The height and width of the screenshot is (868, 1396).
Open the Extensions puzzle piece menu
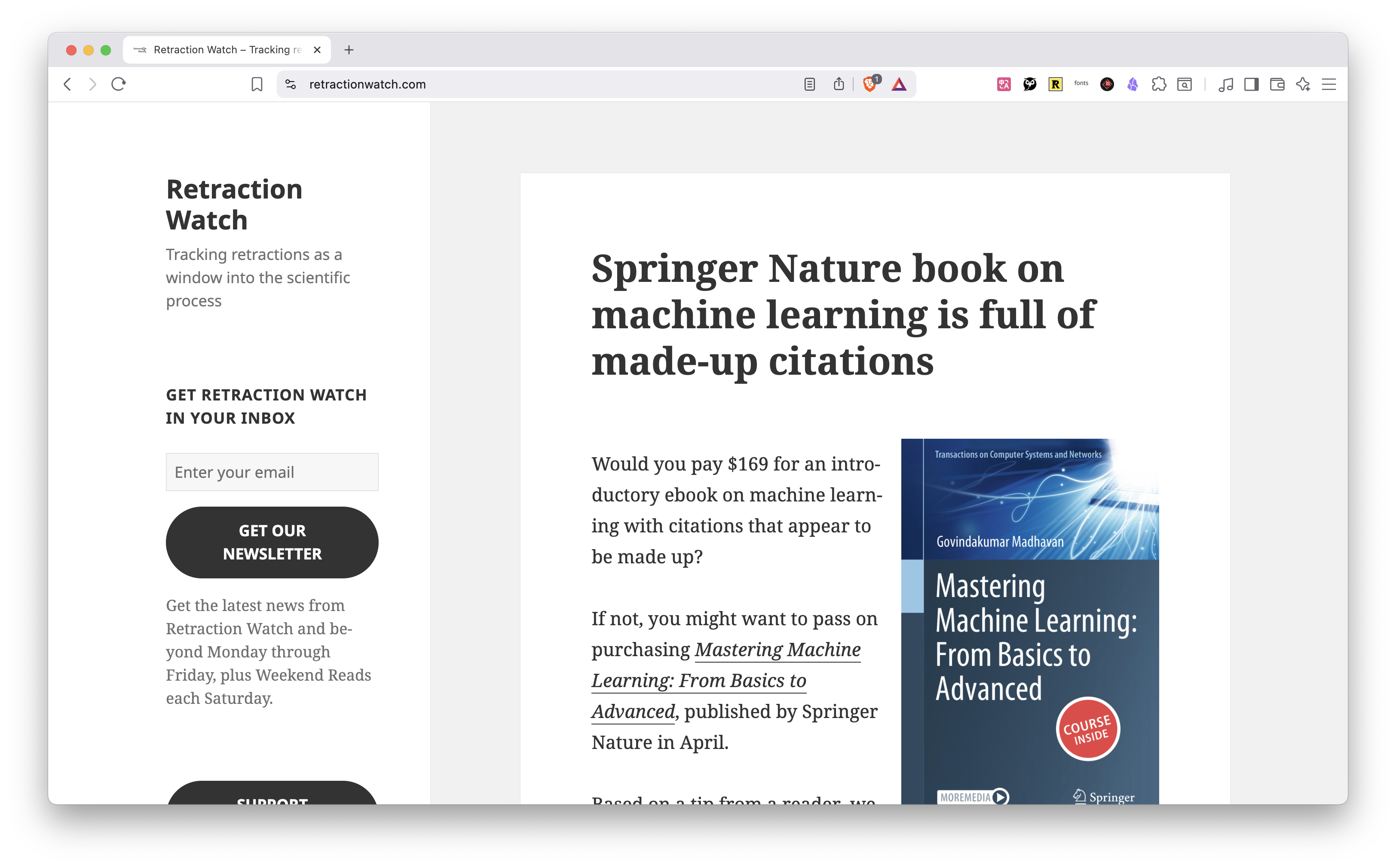pyautogui.click(x=1158, y=84)
